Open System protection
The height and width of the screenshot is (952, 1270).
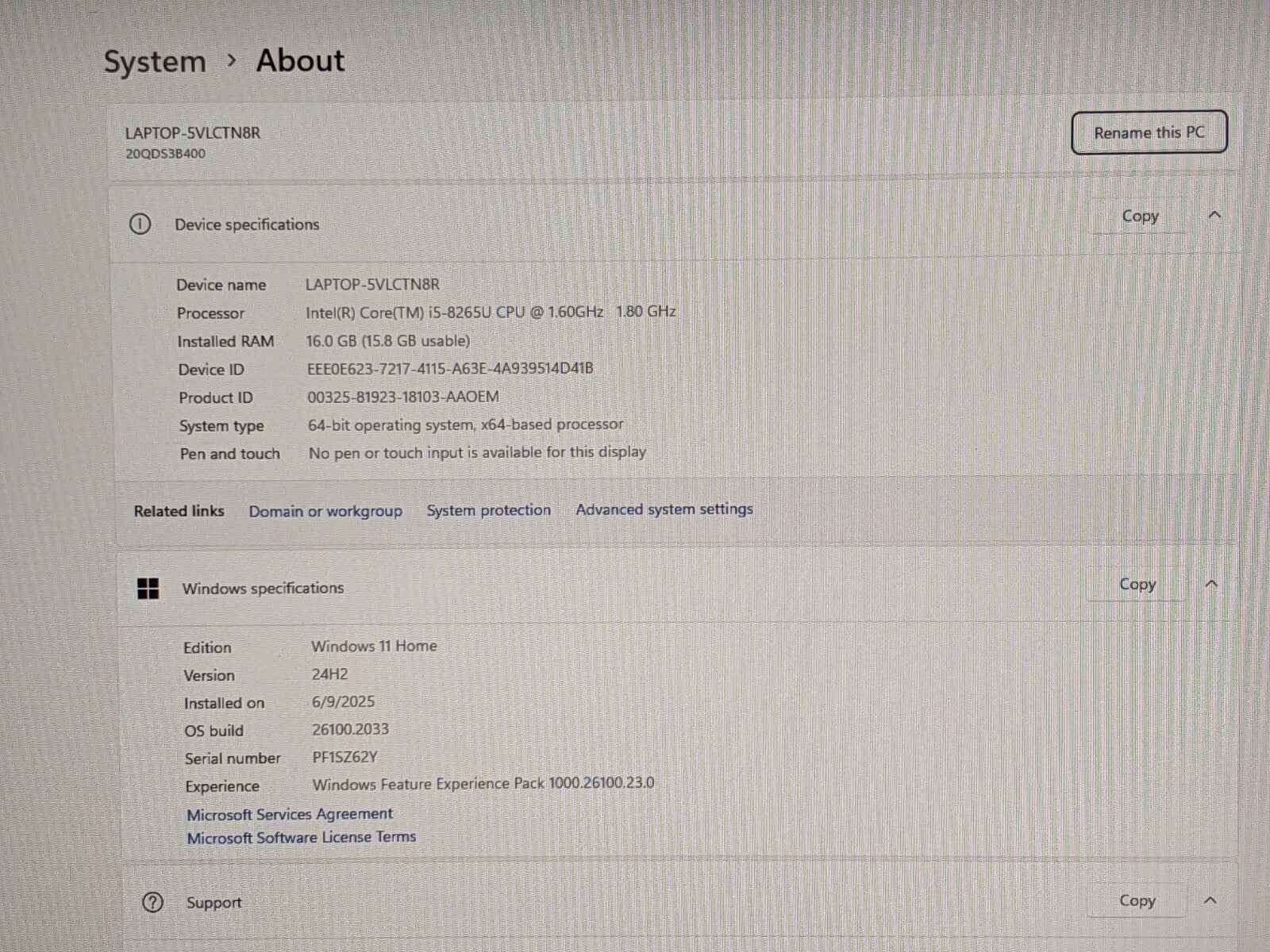(489, 510)
